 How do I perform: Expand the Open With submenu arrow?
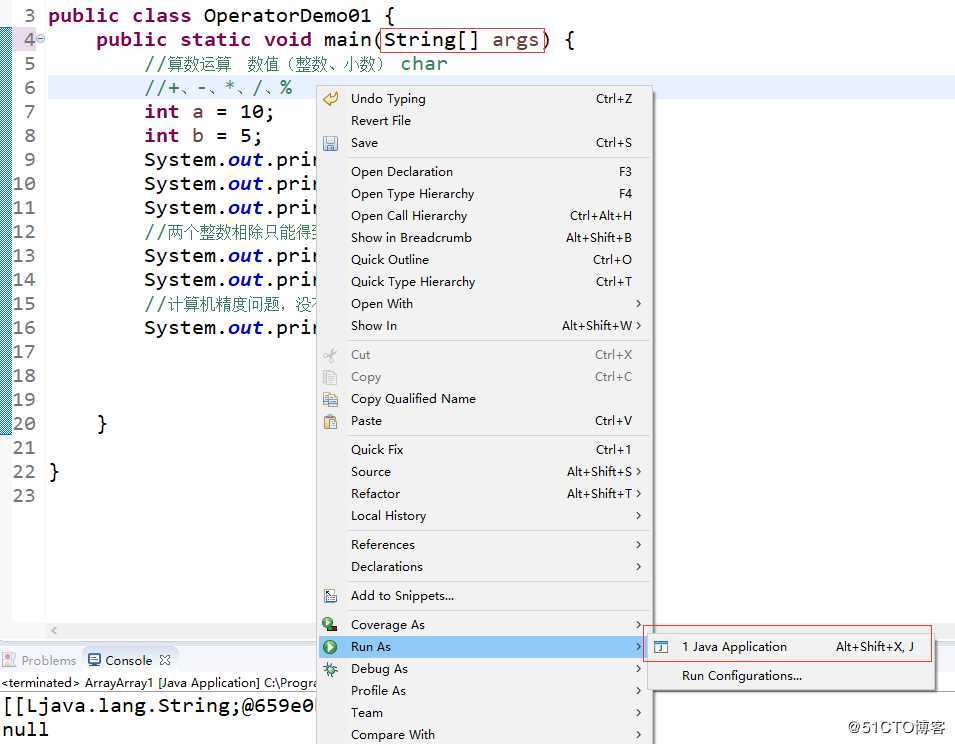click(x=638, y=303)
